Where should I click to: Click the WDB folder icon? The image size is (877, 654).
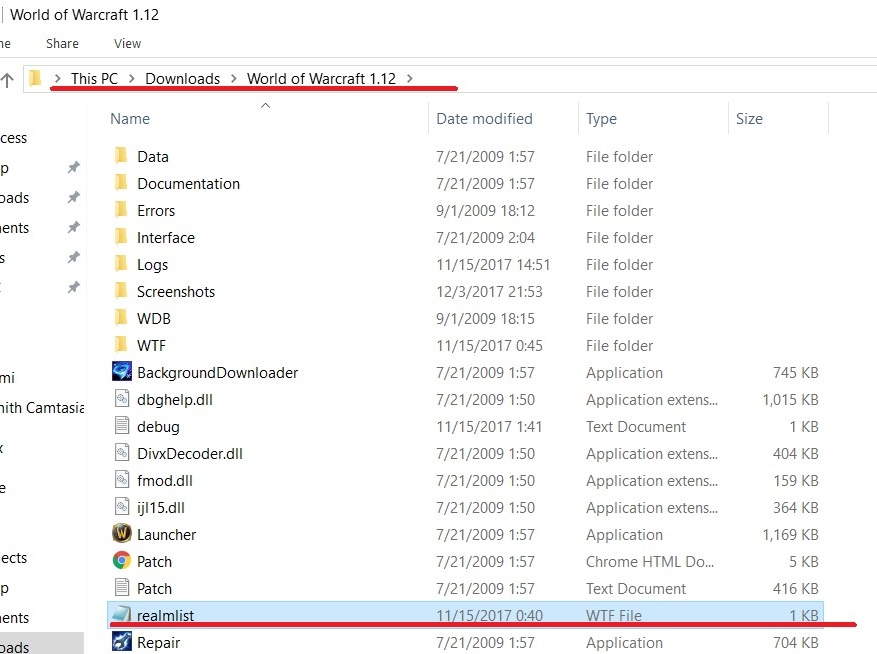pos(121,318)
